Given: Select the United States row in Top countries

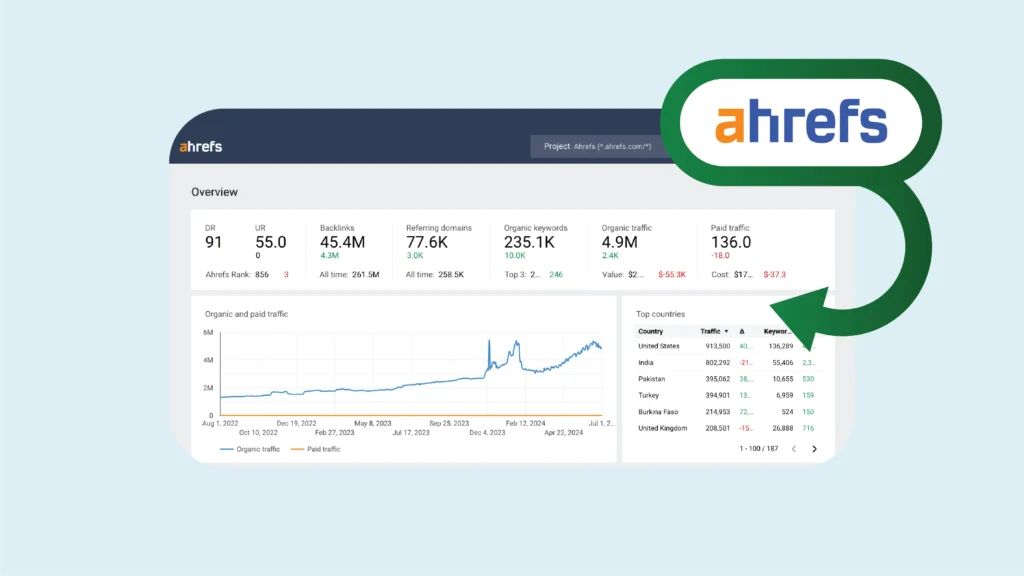Looking at the screenshot, I should coord(659,346).
